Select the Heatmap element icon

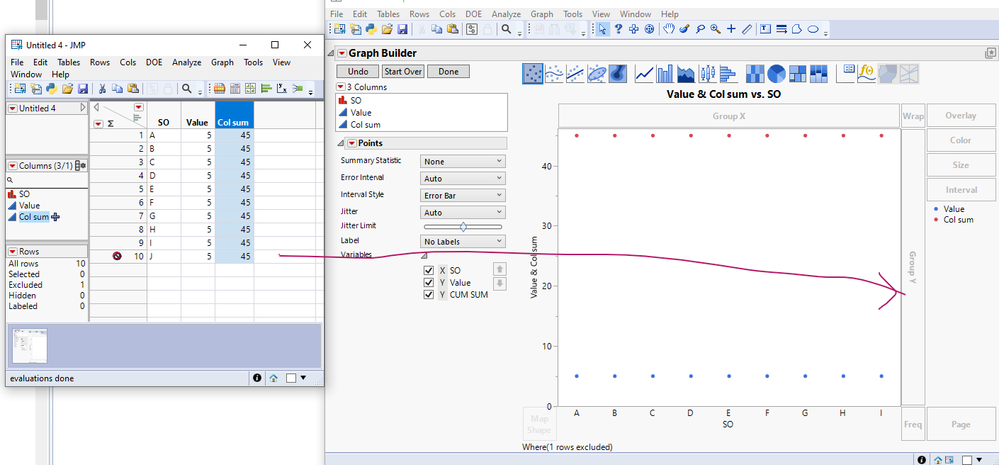click(x=755, y=74)
